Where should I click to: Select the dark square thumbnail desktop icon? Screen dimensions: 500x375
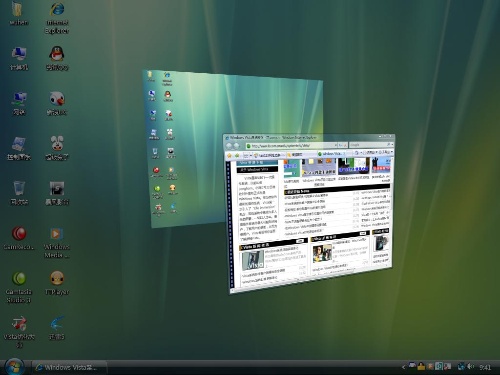57,193
